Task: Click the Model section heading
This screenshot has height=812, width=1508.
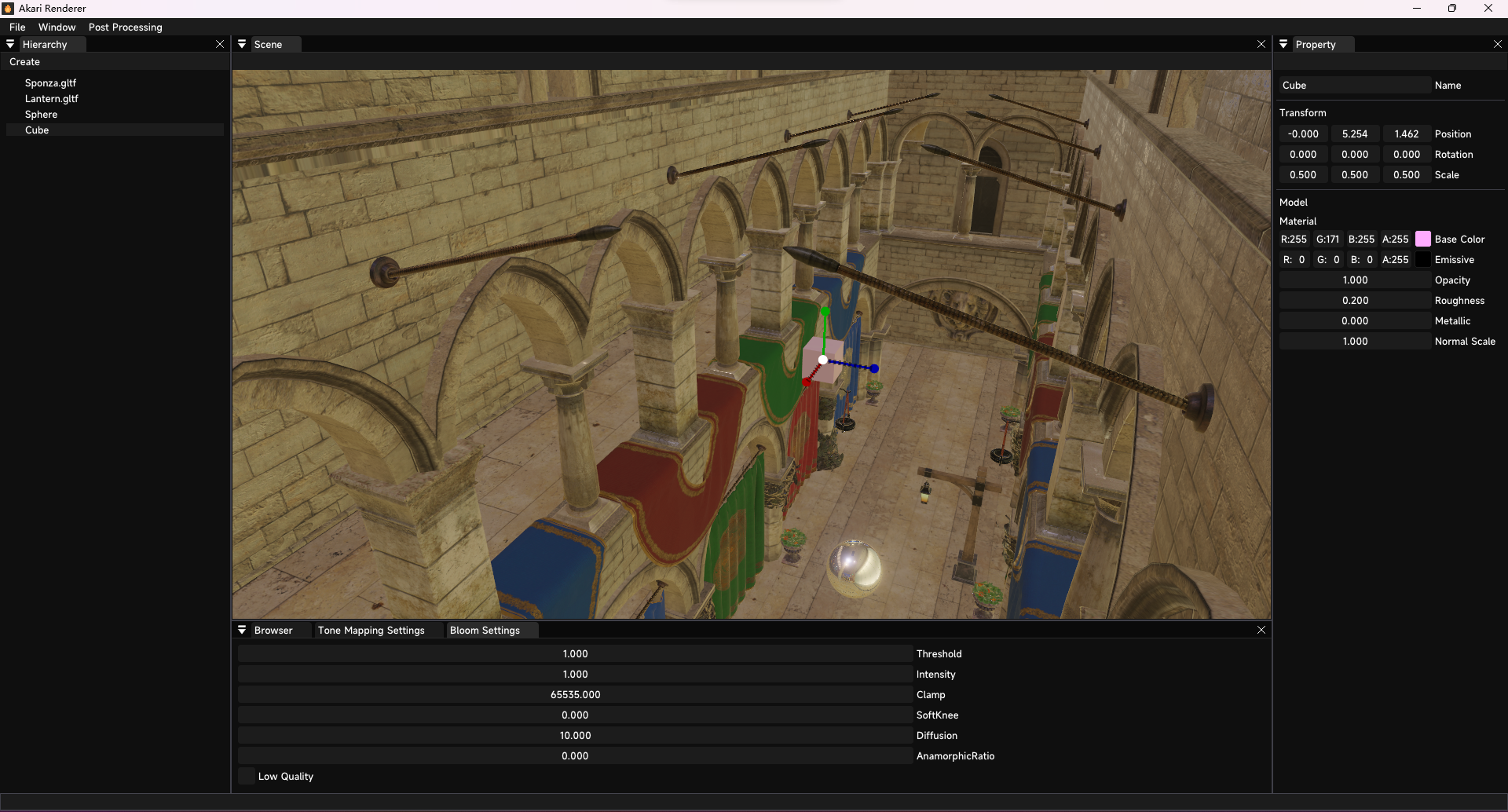Action: pyautogui.click(x=1293, y=202)
